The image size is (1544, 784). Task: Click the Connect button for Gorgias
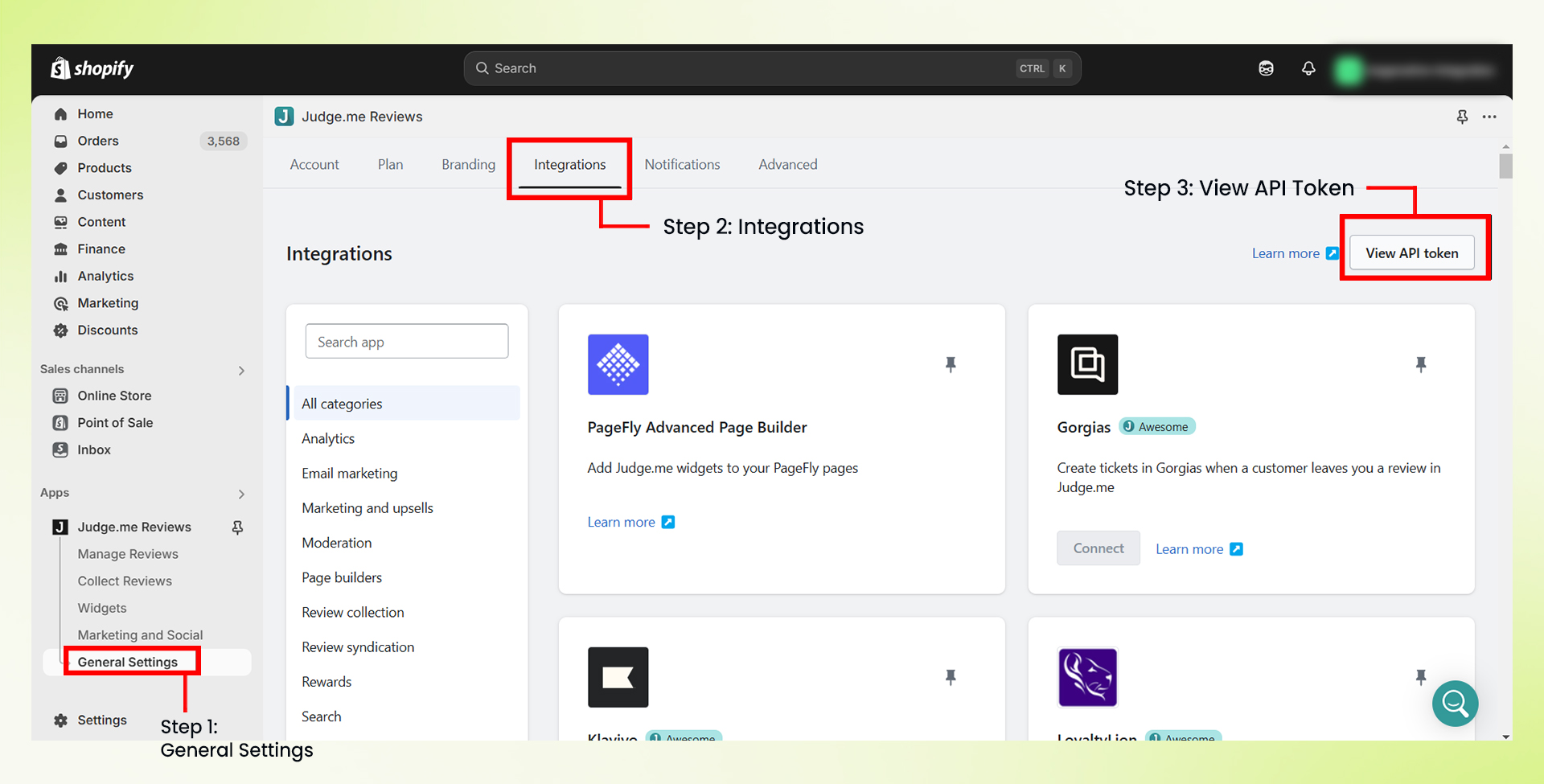(x=1098, y=548)
